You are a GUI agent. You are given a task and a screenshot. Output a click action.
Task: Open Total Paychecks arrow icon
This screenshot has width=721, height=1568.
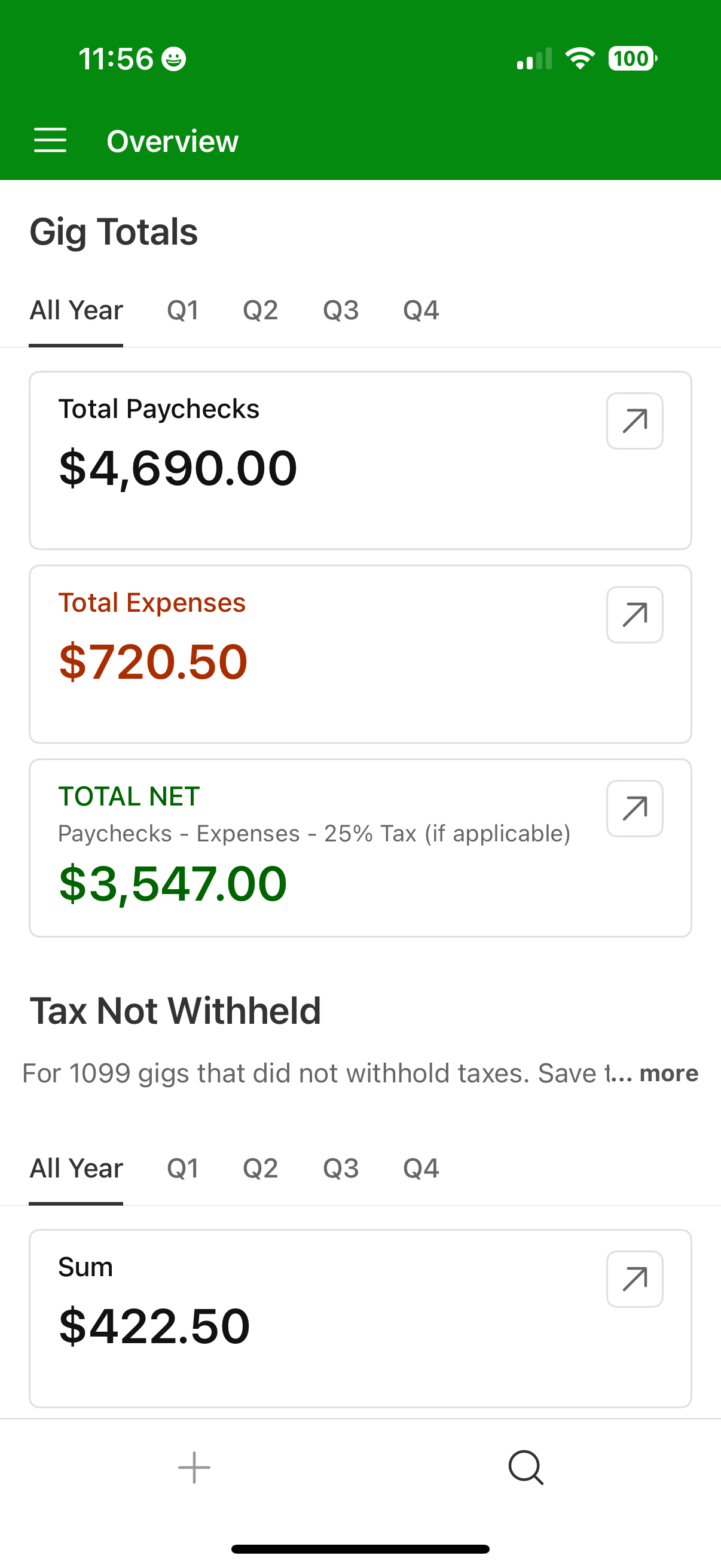[x=634, y=421]
